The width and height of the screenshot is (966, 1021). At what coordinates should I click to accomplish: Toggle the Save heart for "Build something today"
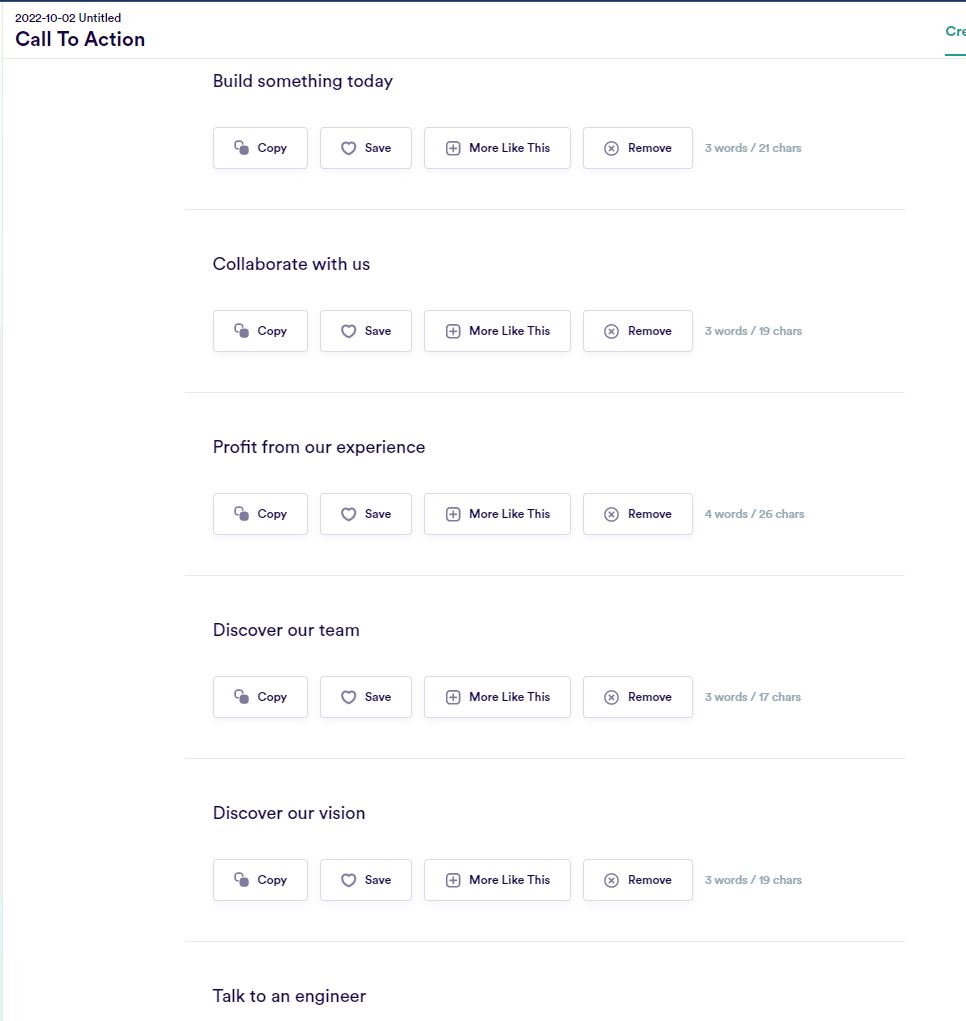coord(350,147)
